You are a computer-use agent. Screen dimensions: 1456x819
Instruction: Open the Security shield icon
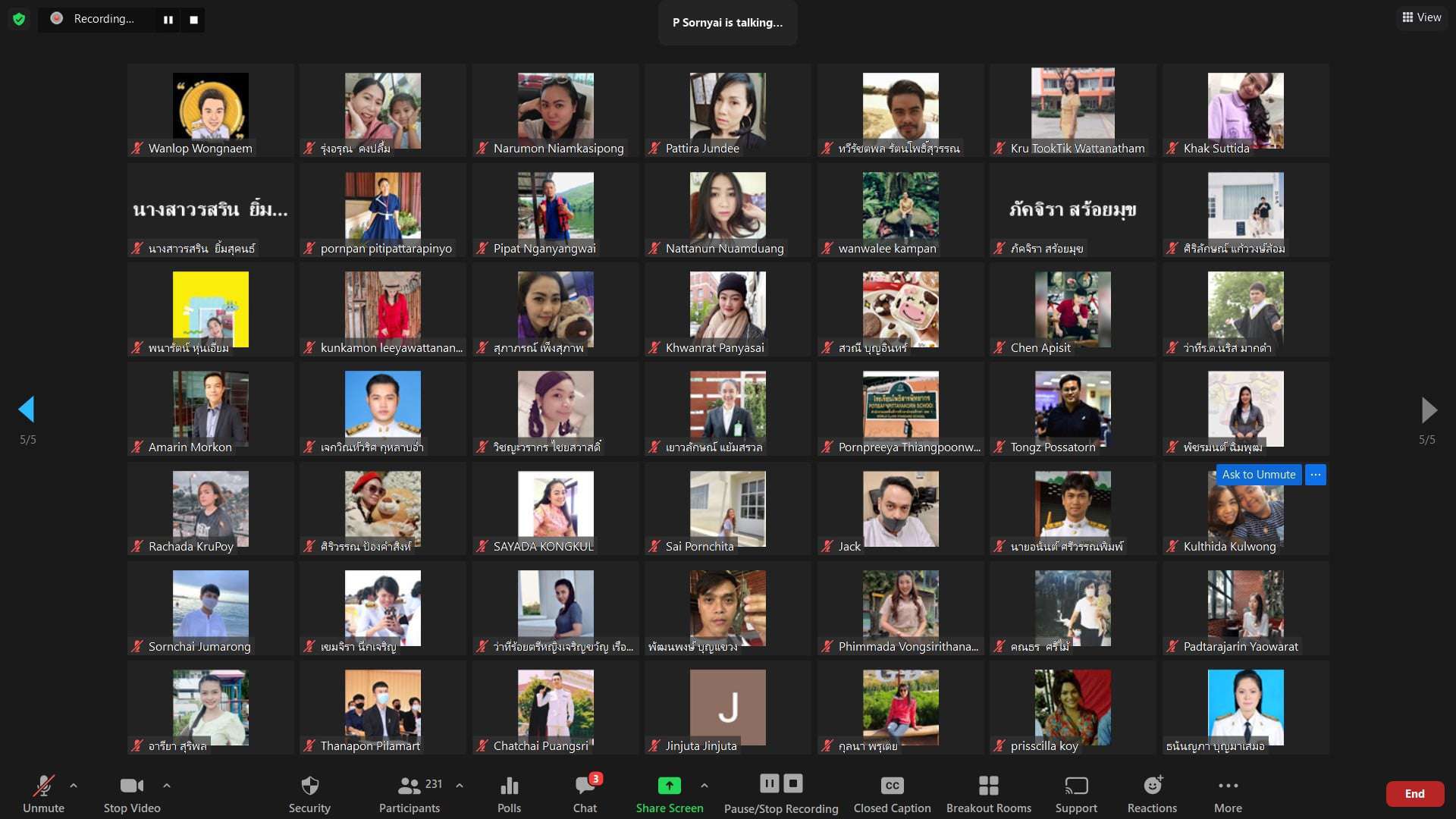pos(309,786)
